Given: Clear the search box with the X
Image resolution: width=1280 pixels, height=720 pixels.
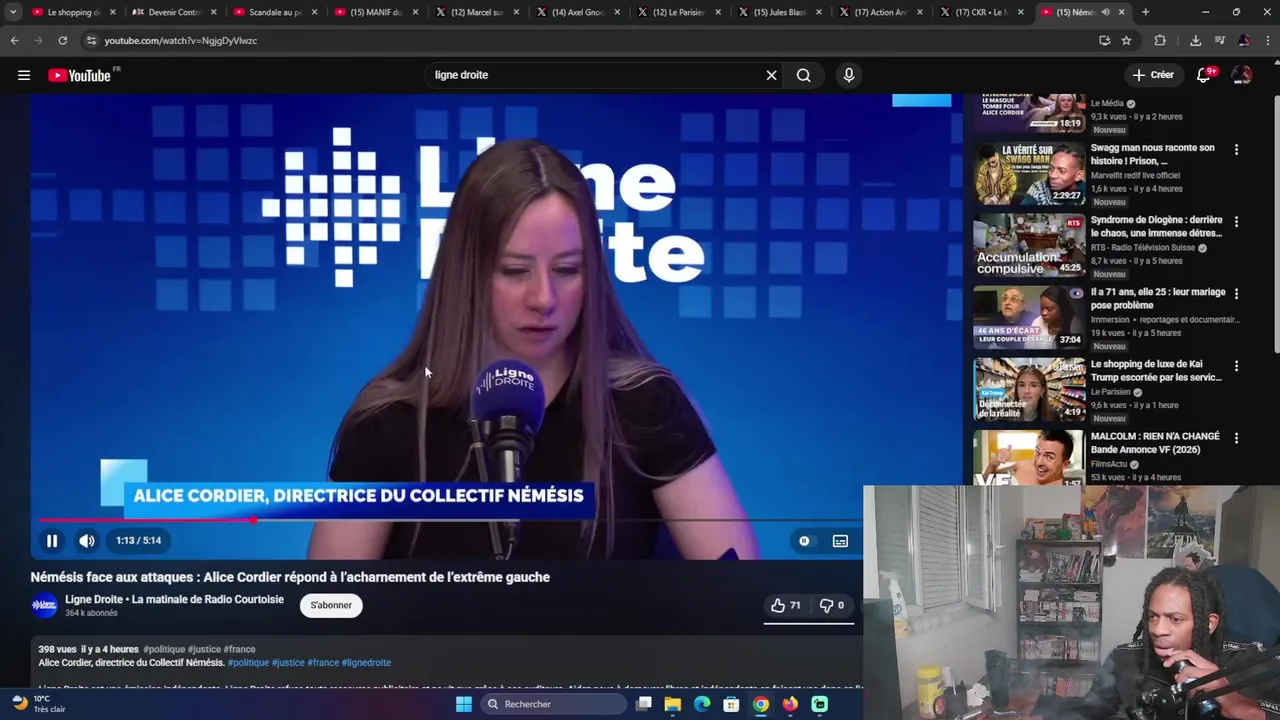Looking at the screenshot, I should coord(771,75).
